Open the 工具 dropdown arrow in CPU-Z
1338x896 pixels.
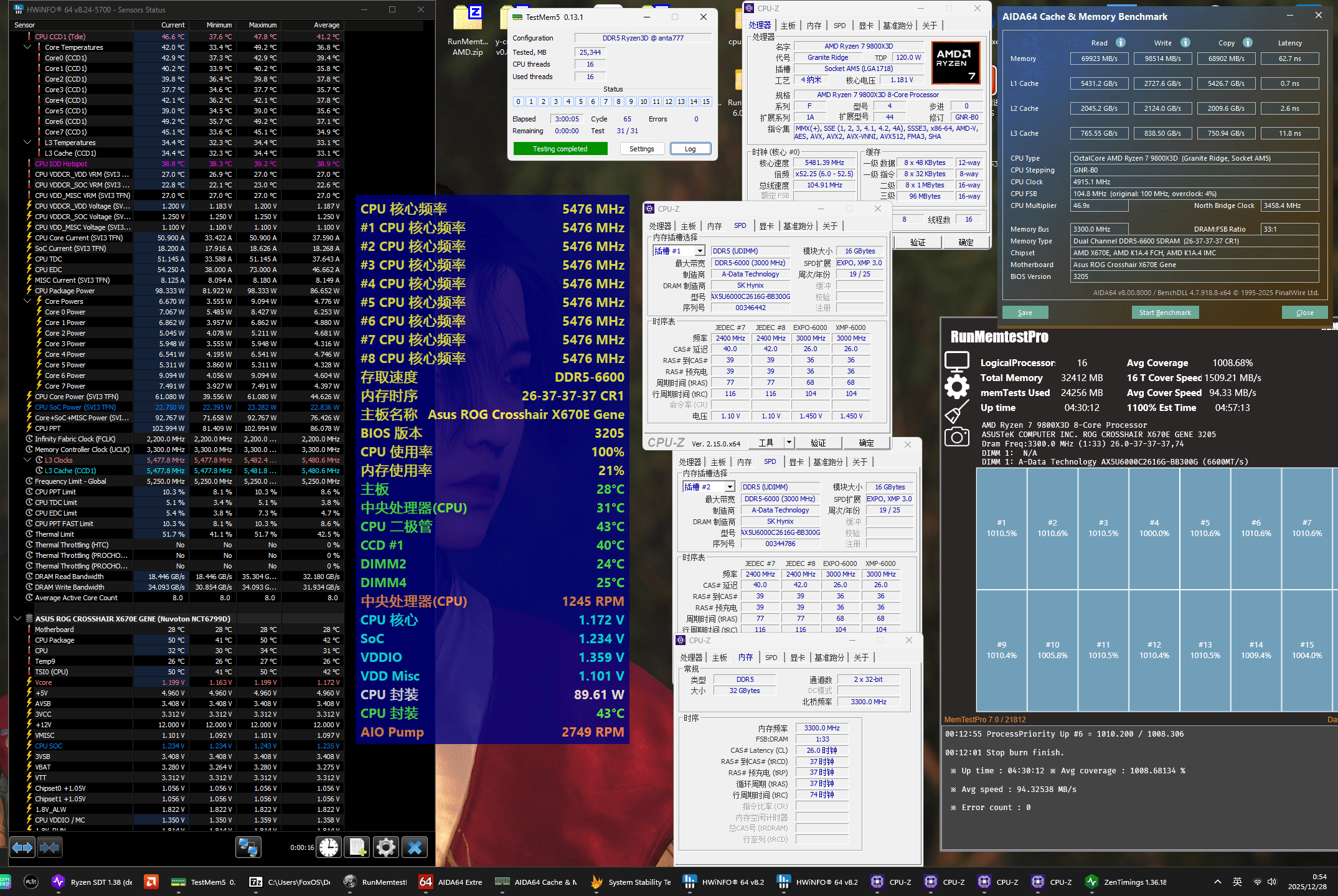tap(789, 443)
